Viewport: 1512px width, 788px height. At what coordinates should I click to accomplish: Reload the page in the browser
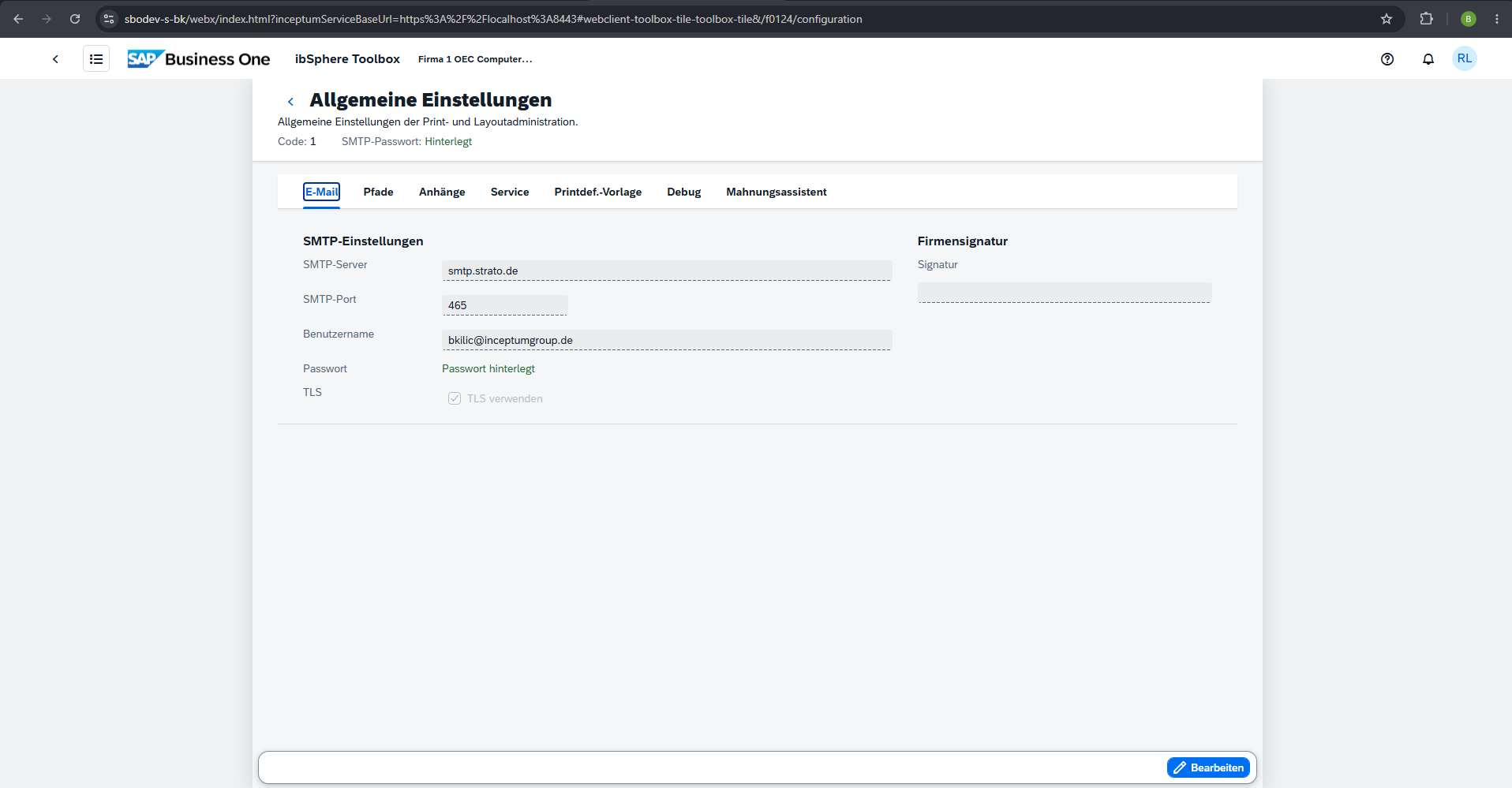coord(75,19)
